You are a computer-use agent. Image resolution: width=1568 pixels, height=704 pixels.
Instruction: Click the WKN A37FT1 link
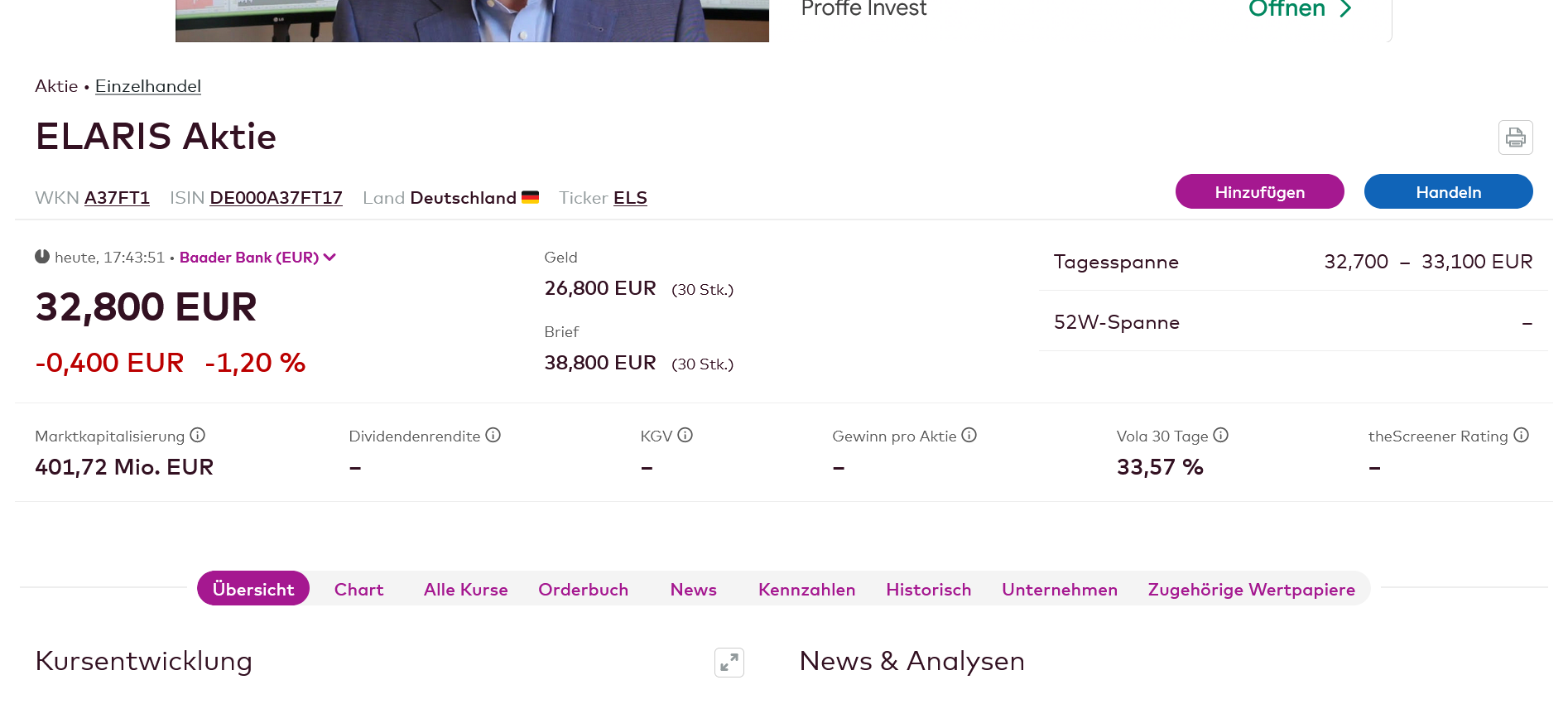pos(117,198)
